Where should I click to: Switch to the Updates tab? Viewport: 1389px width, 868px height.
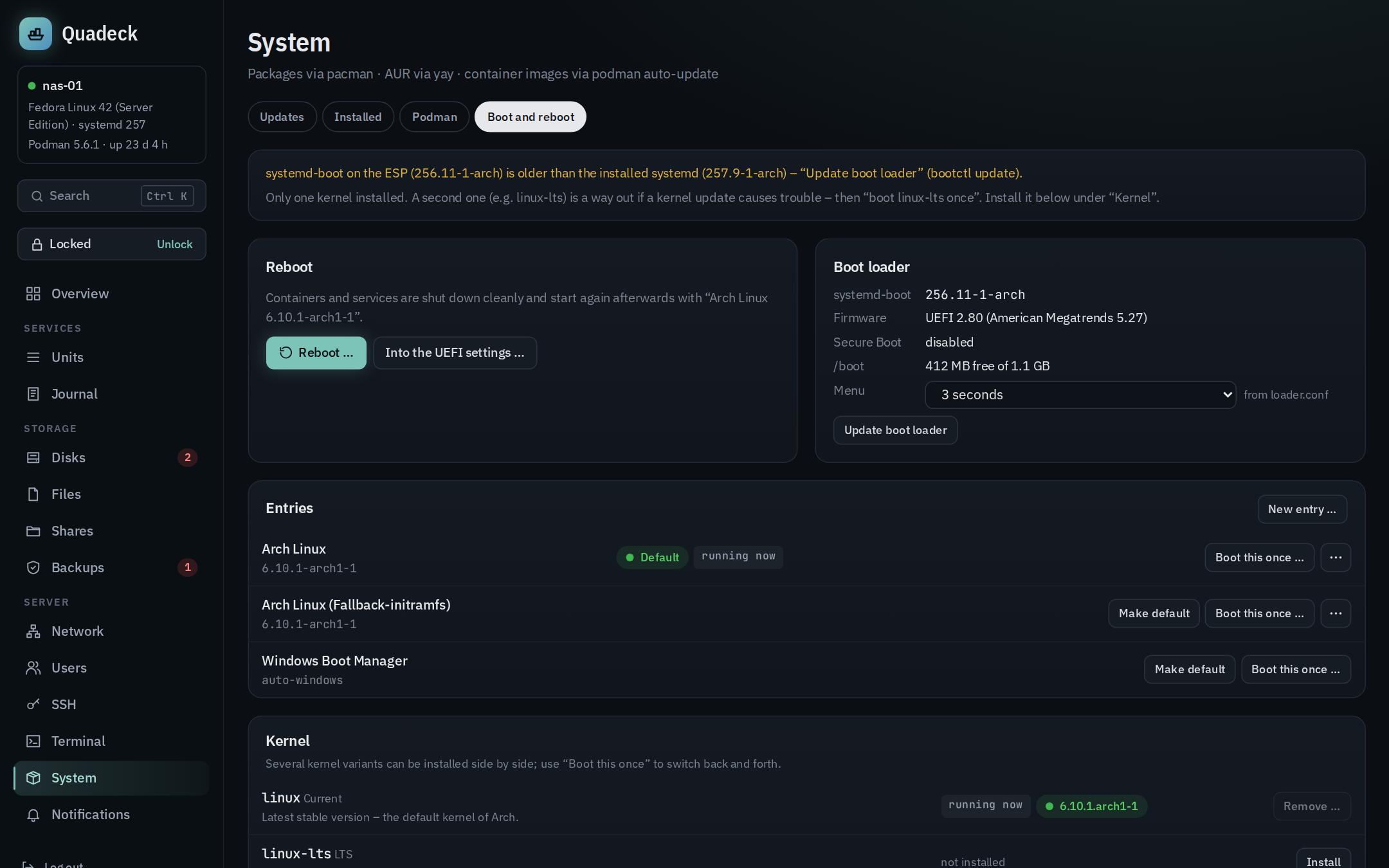point(282,117)
